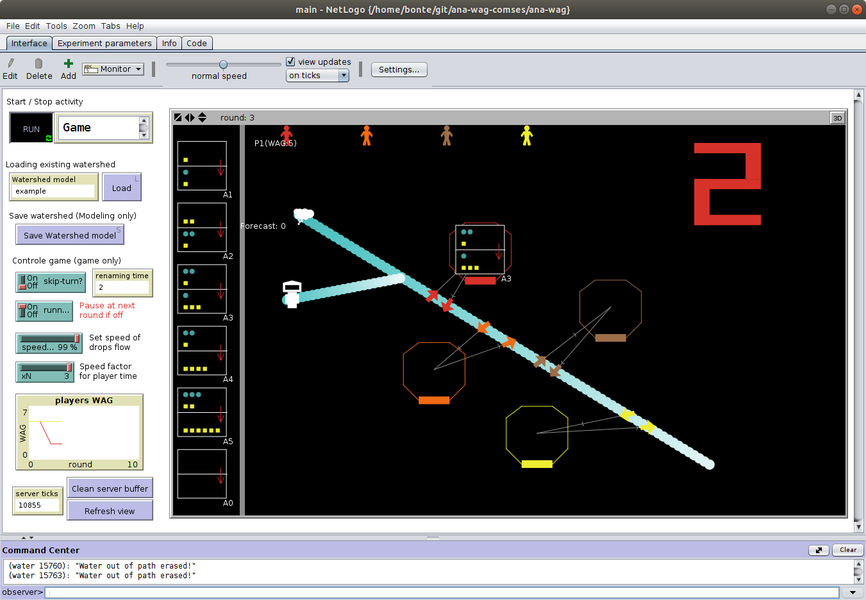Select the yellow player figure
The height and width of the screenshot is (600, 866).
(526, 135)
